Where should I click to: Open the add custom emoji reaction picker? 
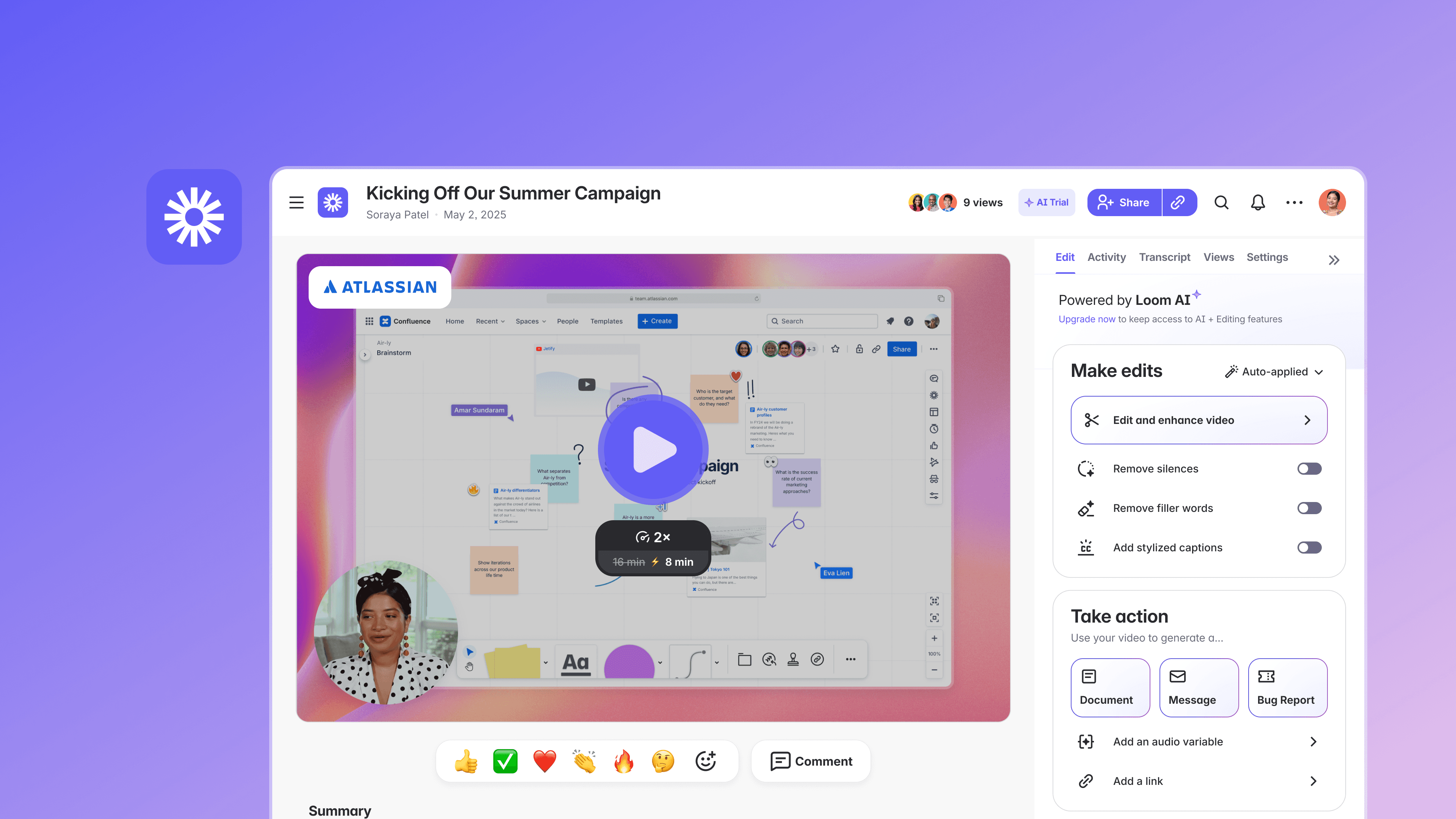click(705, 761)
